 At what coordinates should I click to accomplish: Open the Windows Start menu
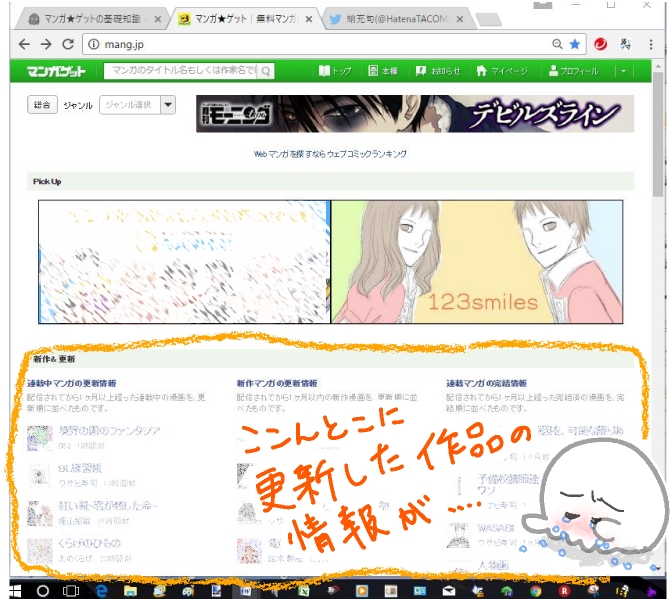(15, 591)
